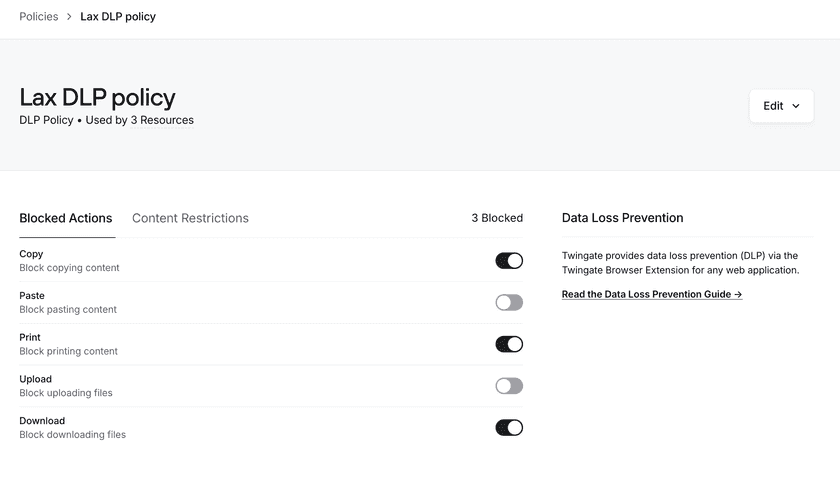Image resolution: width=840 pixels, height=480 pixels.
Task: Click the 3 Blocked counter label
Action: [x=497, y=218]
